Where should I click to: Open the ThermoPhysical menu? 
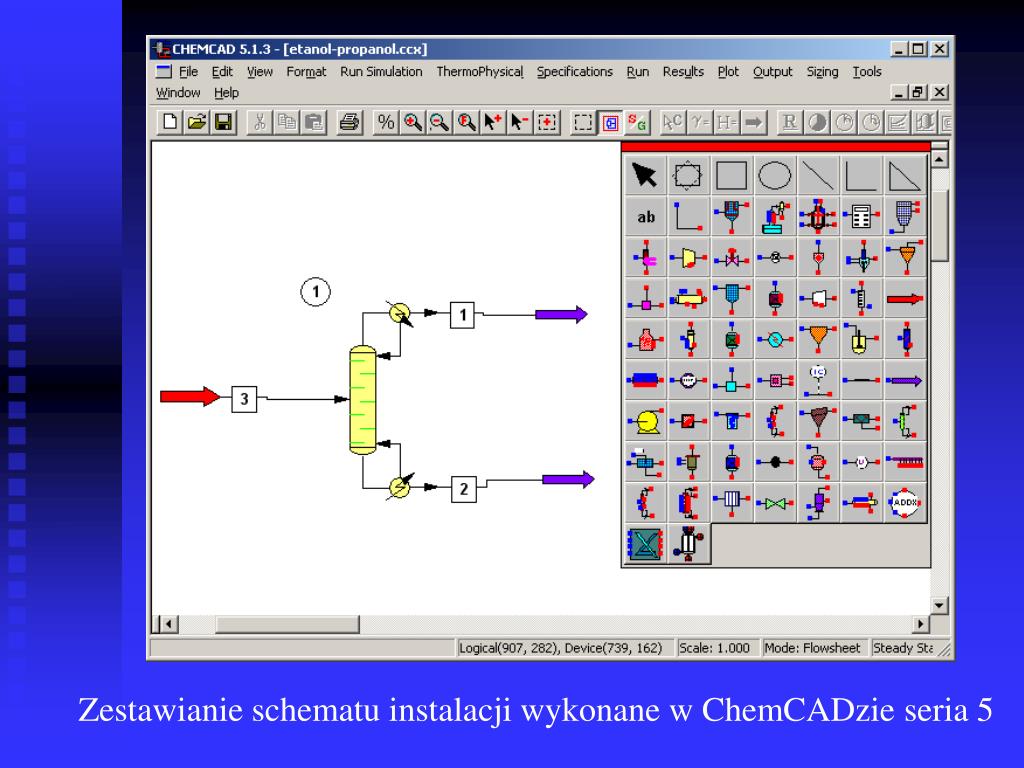479,72
